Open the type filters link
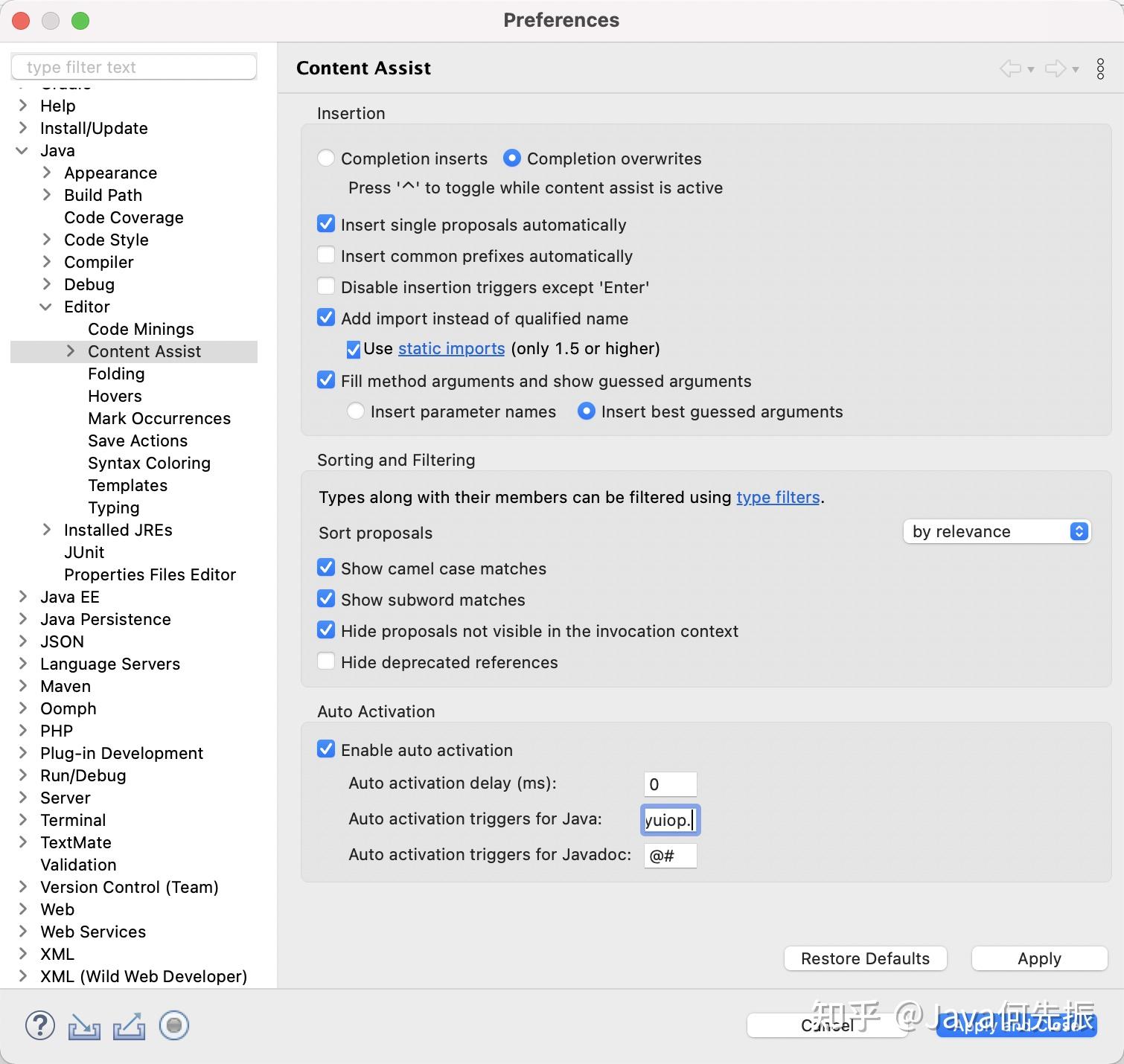The image size is (1124, 1064). [x=778, y=497]
